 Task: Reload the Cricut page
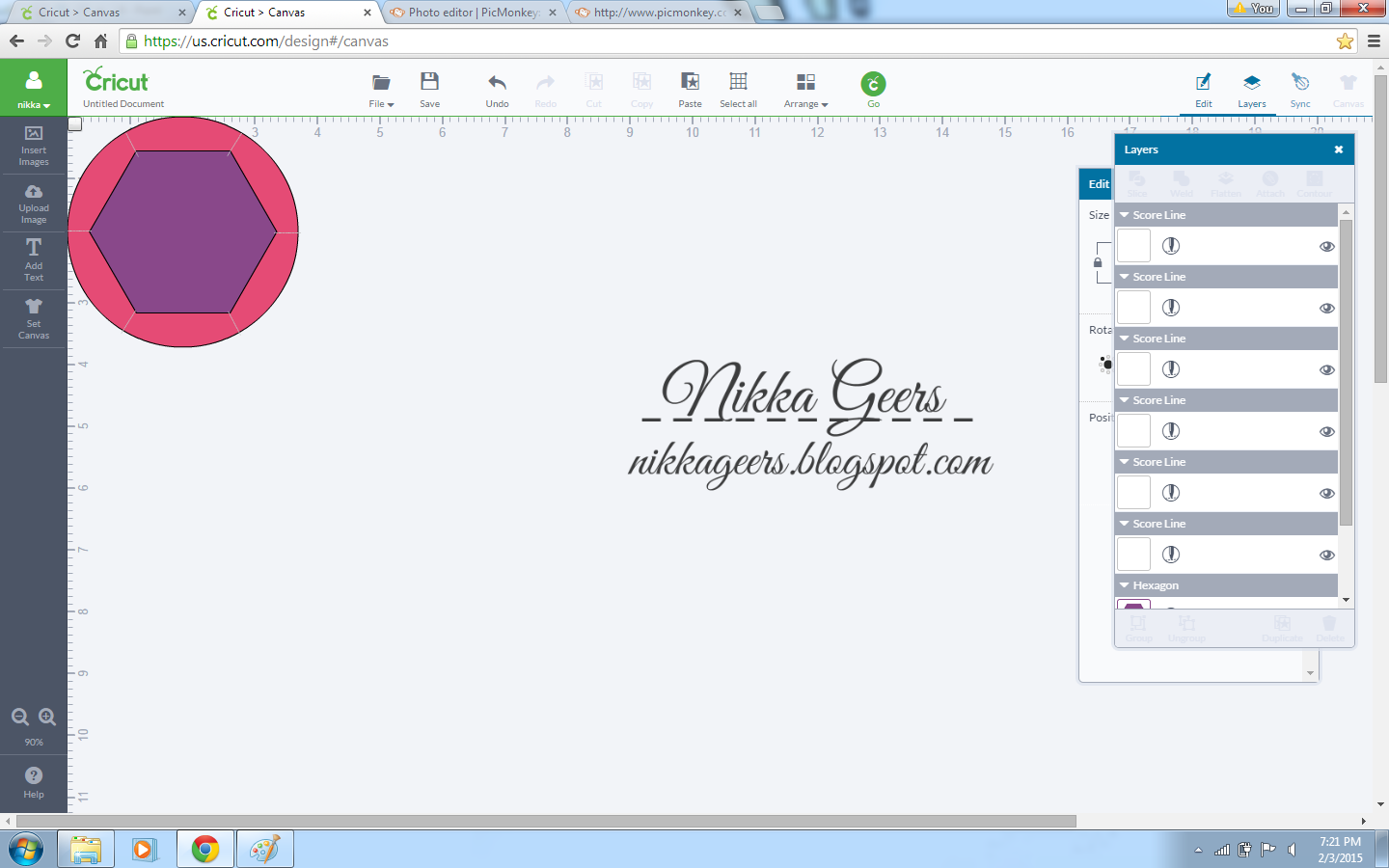coord(72,41)
